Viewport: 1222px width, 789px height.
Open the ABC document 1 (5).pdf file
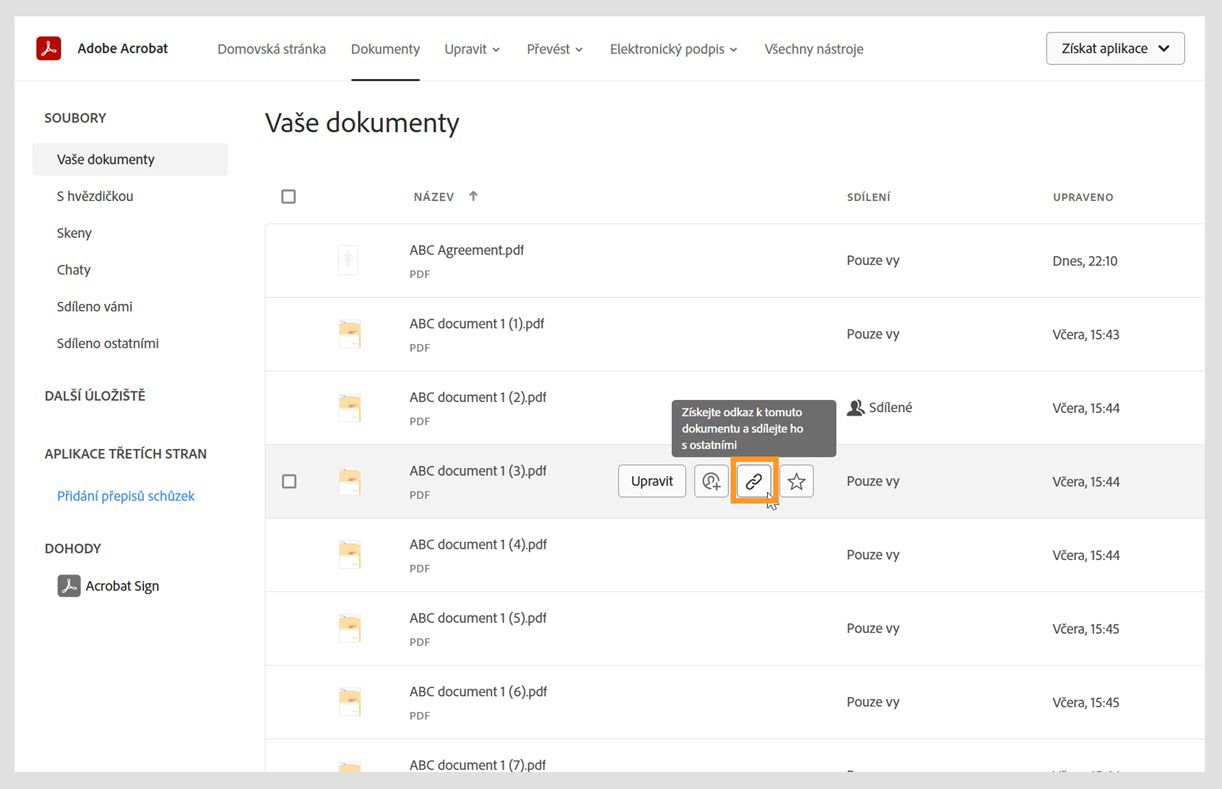click(477, 618)
